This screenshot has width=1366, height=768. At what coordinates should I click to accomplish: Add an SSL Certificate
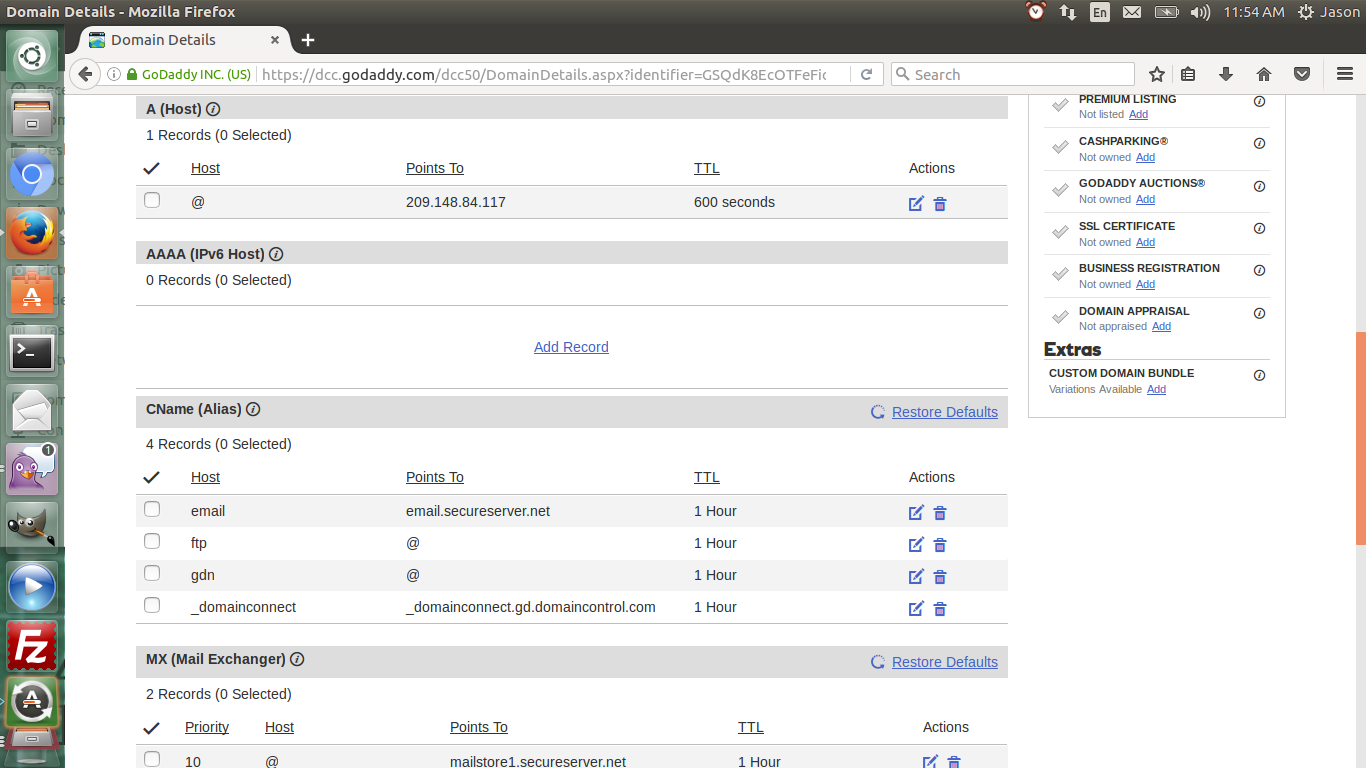coord(1145,242)
